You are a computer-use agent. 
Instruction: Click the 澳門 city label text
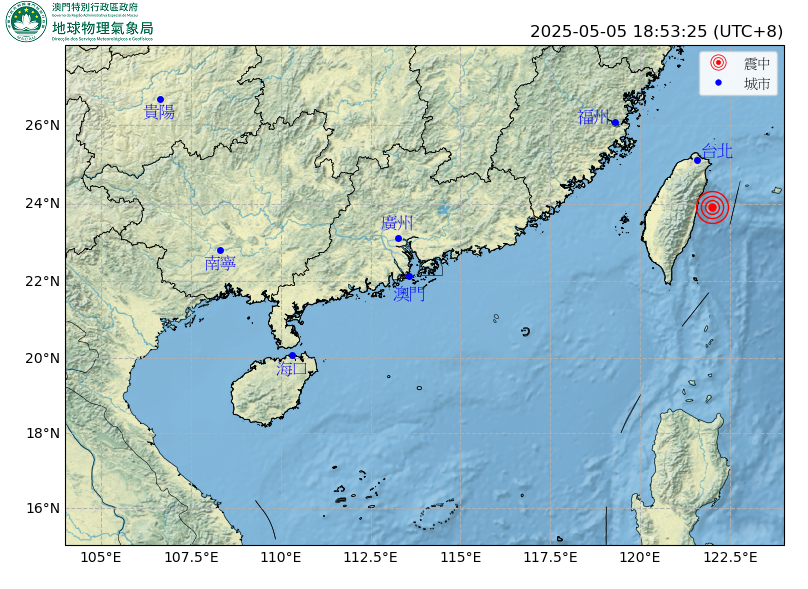(409, 294)
